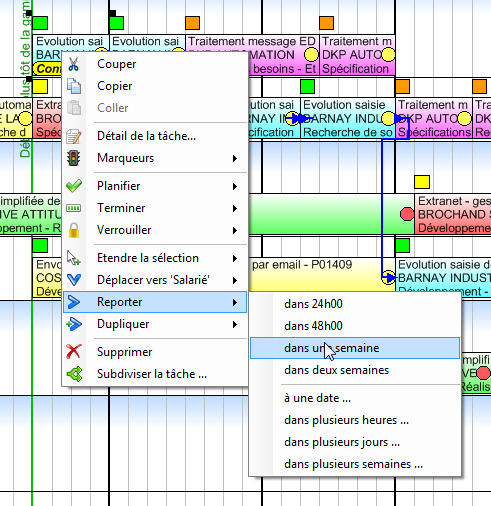Click the orange square above Traitement message ED task
491x506 pixels.
[192, 23]
